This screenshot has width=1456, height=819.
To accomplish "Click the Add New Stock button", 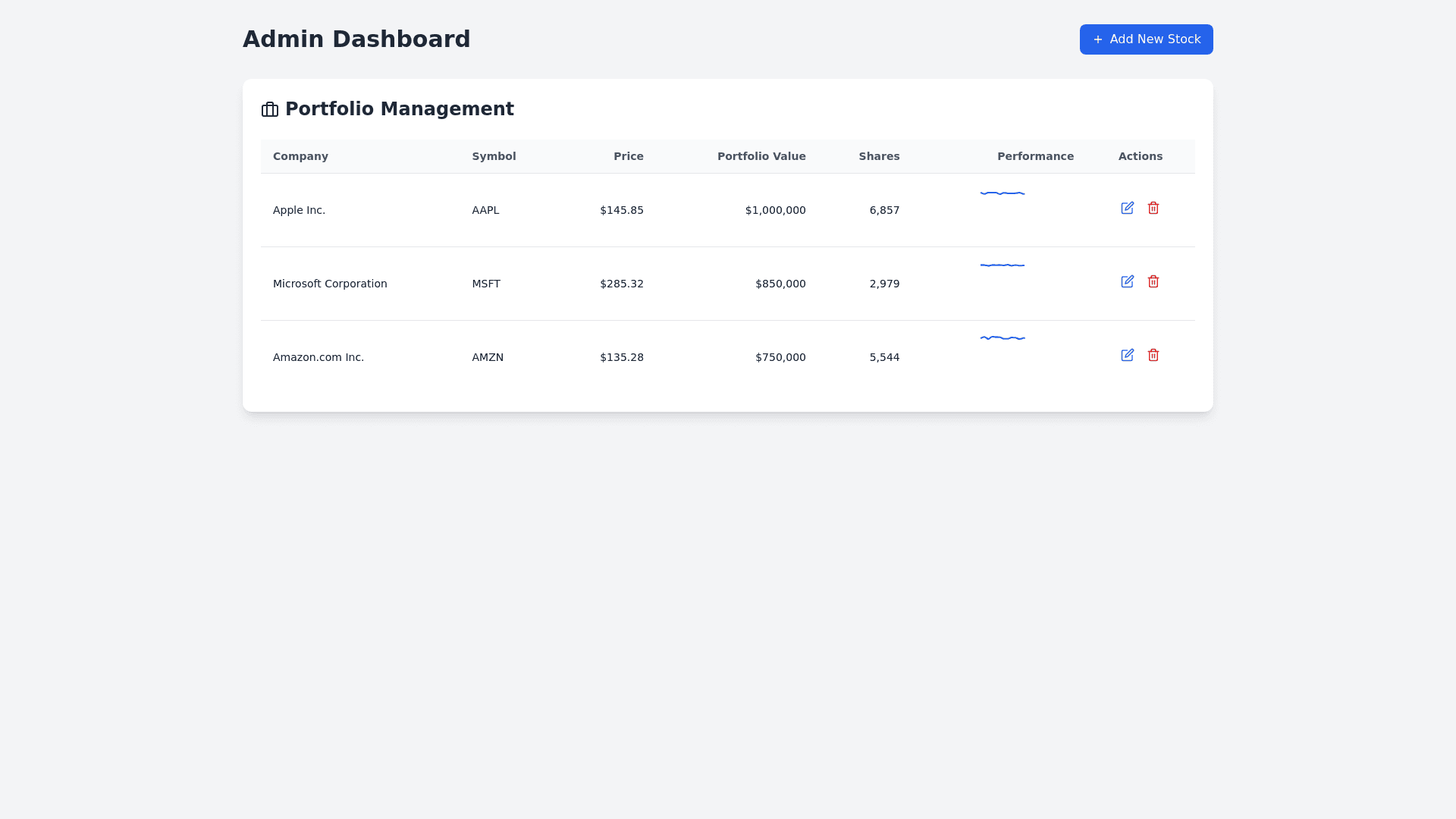I will [x=1146, y=39].
